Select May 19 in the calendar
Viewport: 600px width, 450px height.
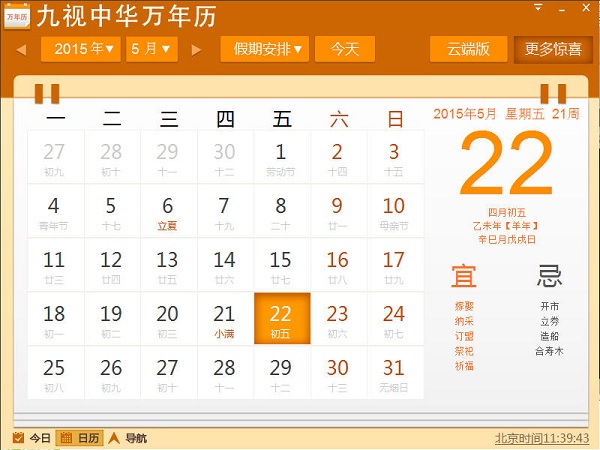(112, 319)
